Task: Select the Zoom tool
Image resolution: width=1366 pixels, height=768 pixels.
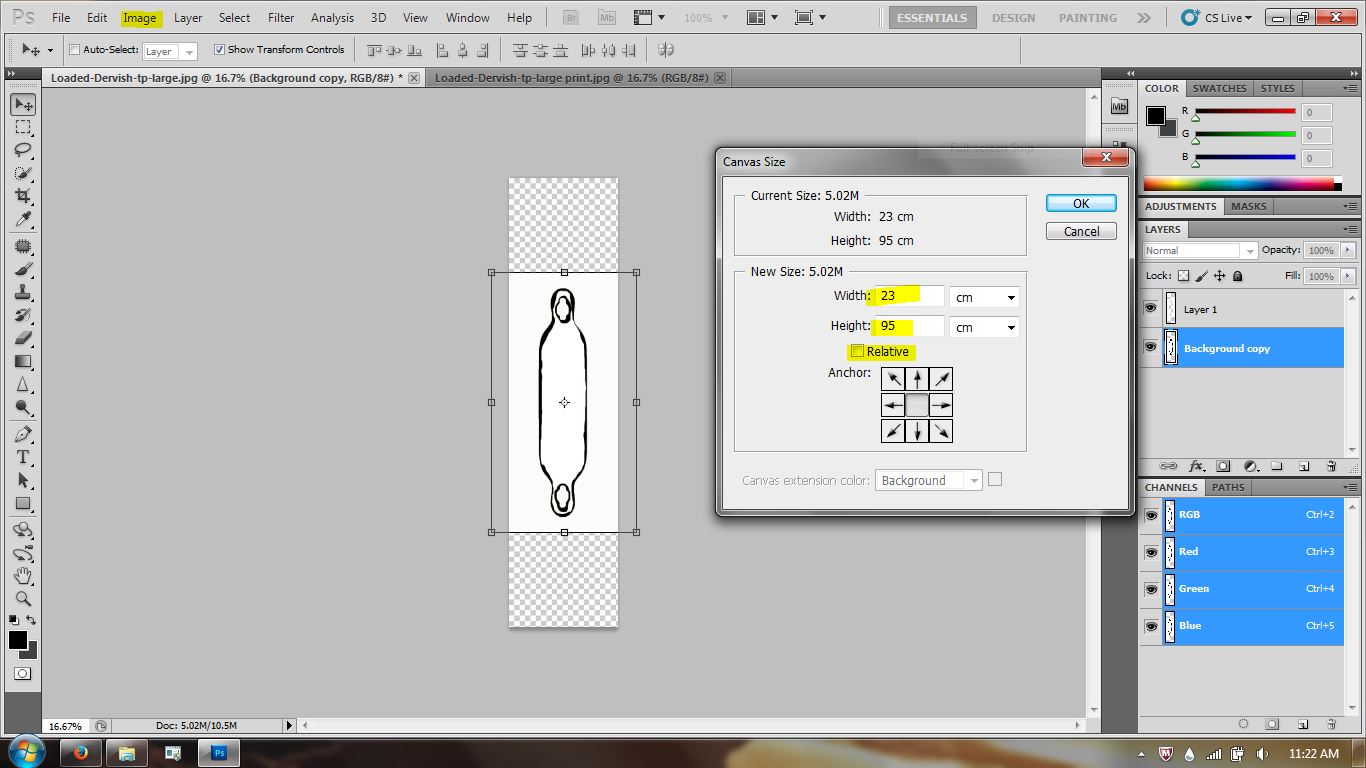Action: (x=22, y=597)
